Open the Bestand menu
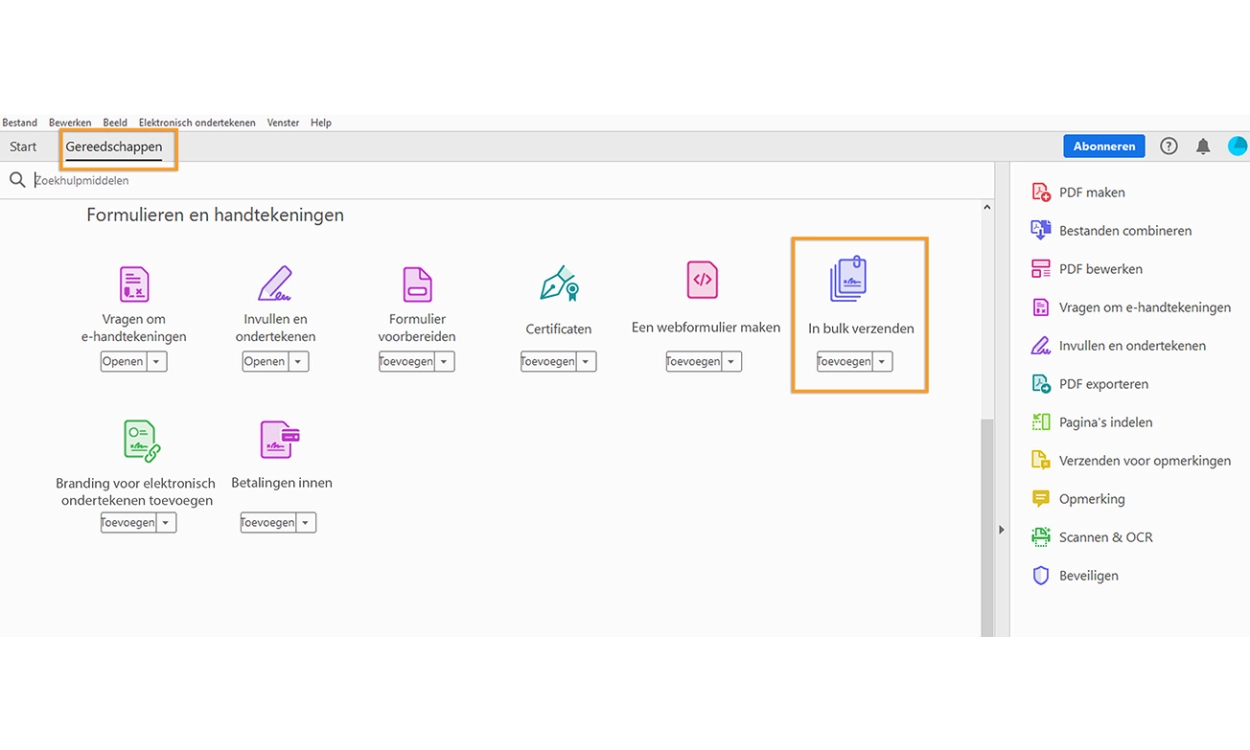The image size is (1250, 750). pos(20,123)
